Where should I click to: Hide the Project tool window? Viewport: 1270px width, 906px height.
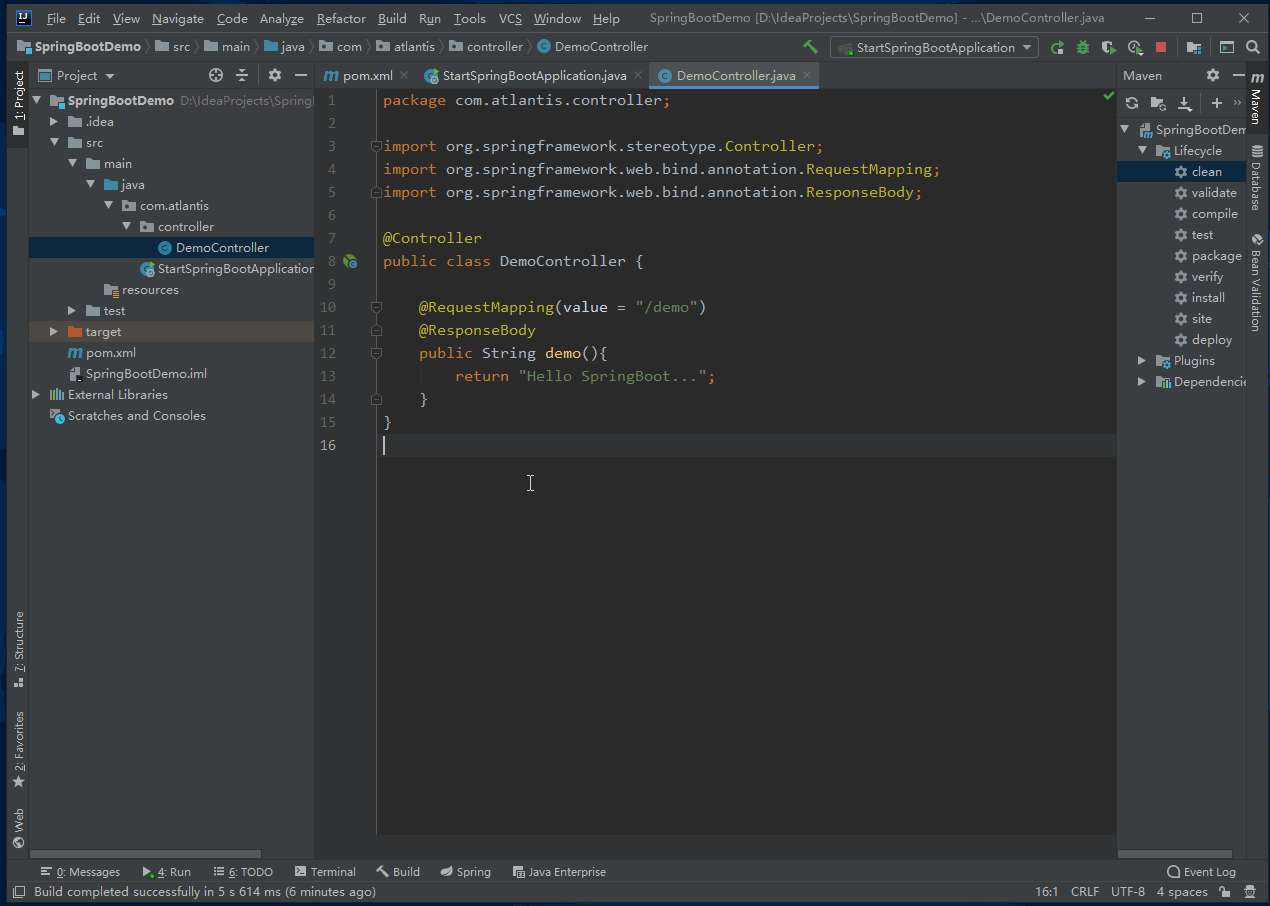coord(301,75)
